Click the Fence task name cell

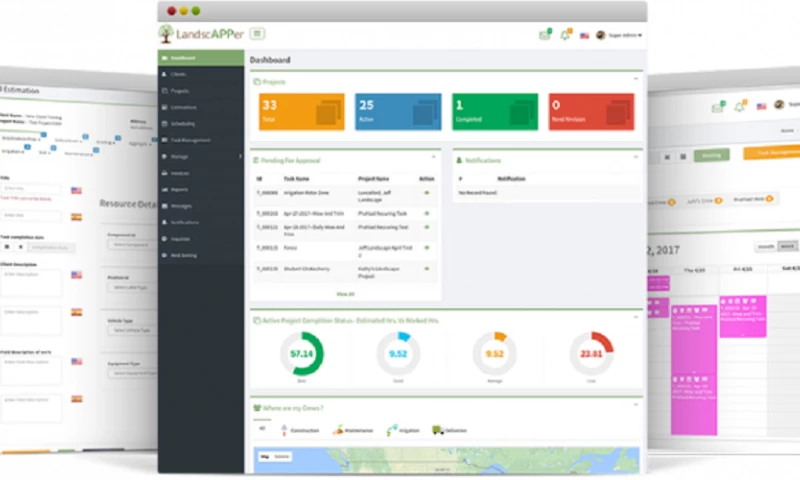[290, 248]
